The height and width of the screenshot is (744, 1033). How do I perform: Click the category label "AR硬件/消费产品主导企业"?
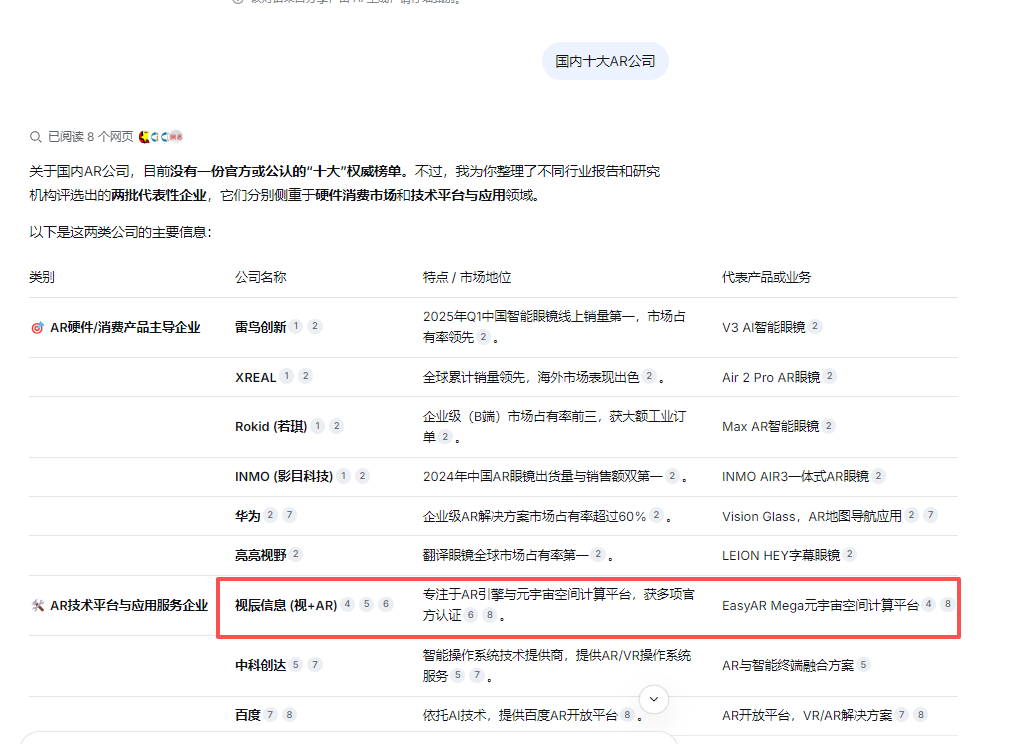125,328
